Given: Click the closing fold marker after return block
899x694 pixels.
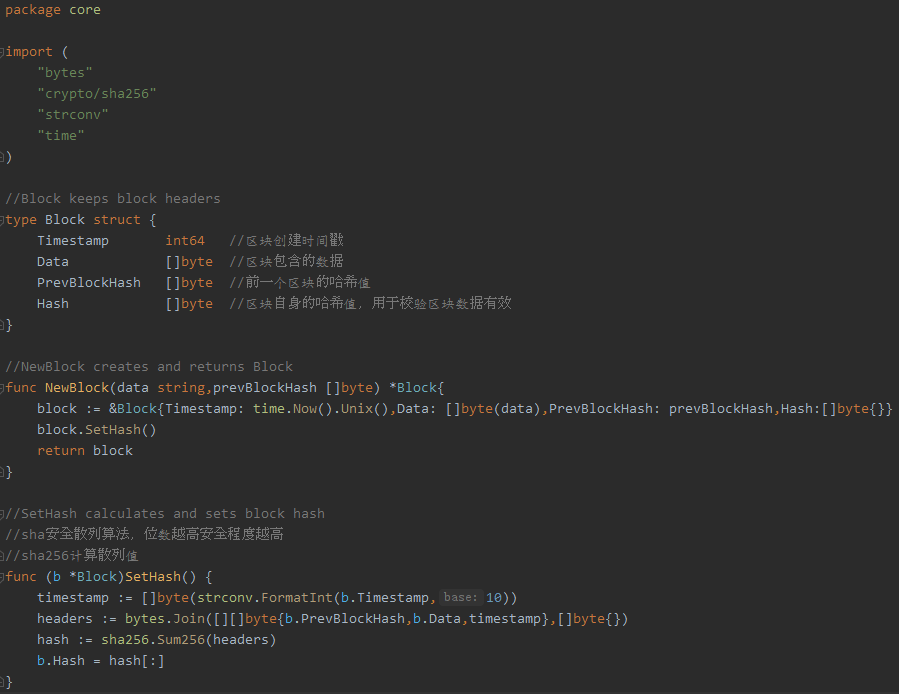Looking at the screenshot, I should pyautogui.click(x=2, y=471).
